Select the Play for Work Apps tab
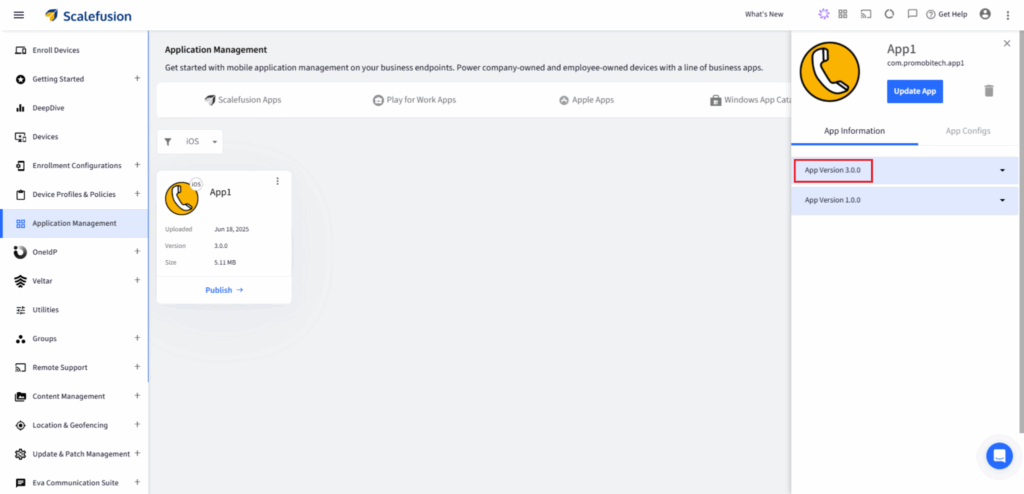 [414, 100]
